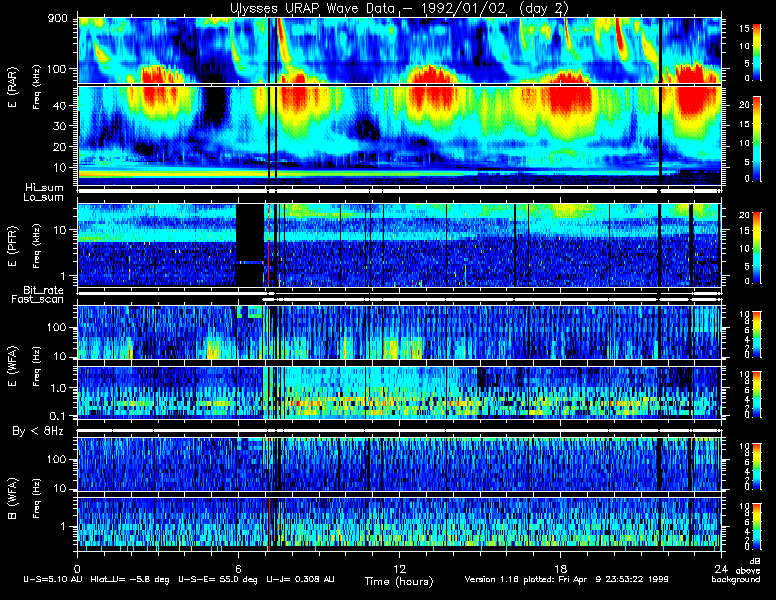Click the PFR panel color scale bar
This screenshot has height=600, width=776.
(757, 248)
